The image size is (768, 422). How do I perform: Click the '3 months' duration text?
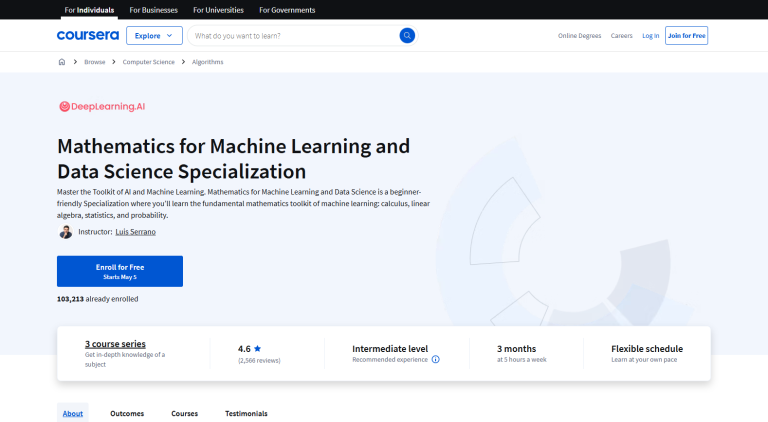click(516, 349)
